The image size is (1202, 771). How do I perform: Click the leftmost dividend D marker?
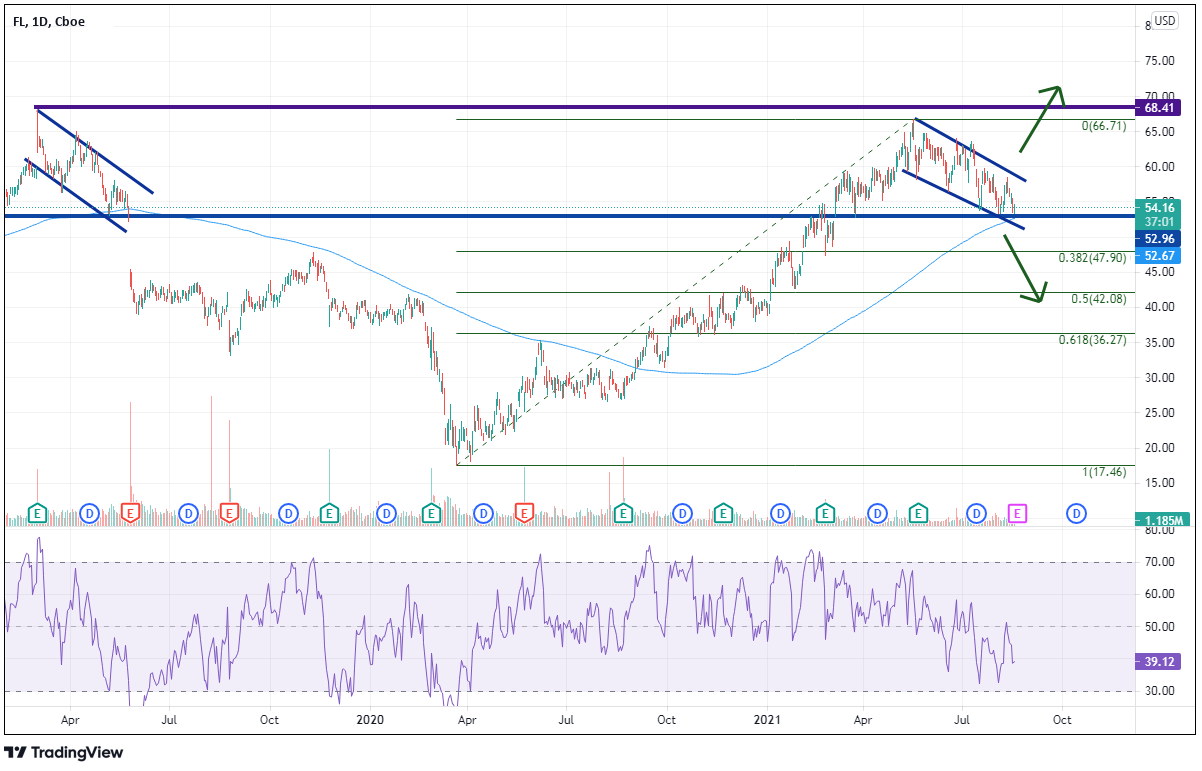pos(89,513)
